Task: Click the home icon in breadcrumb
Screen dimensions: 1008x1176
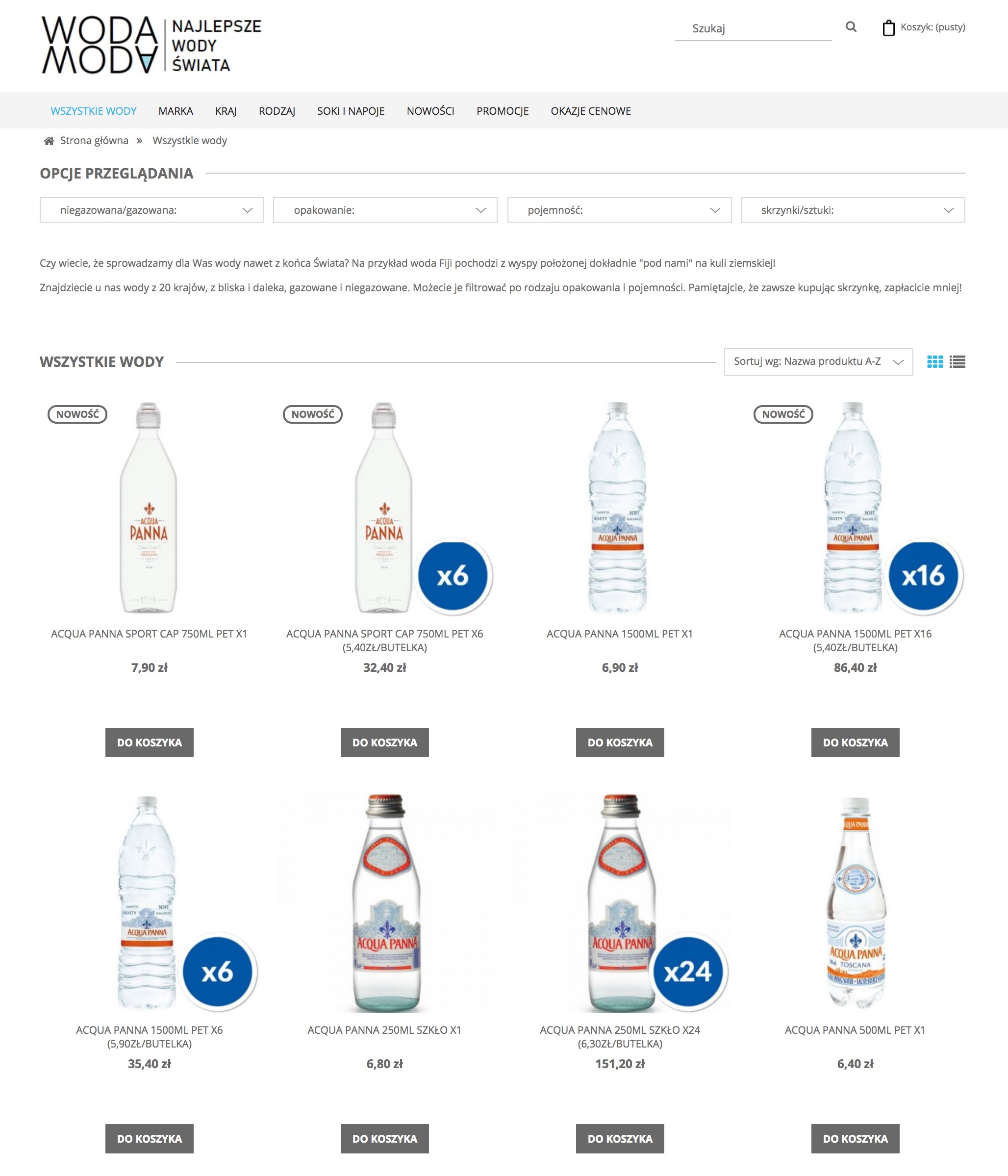Action: [x=50, y=141]
